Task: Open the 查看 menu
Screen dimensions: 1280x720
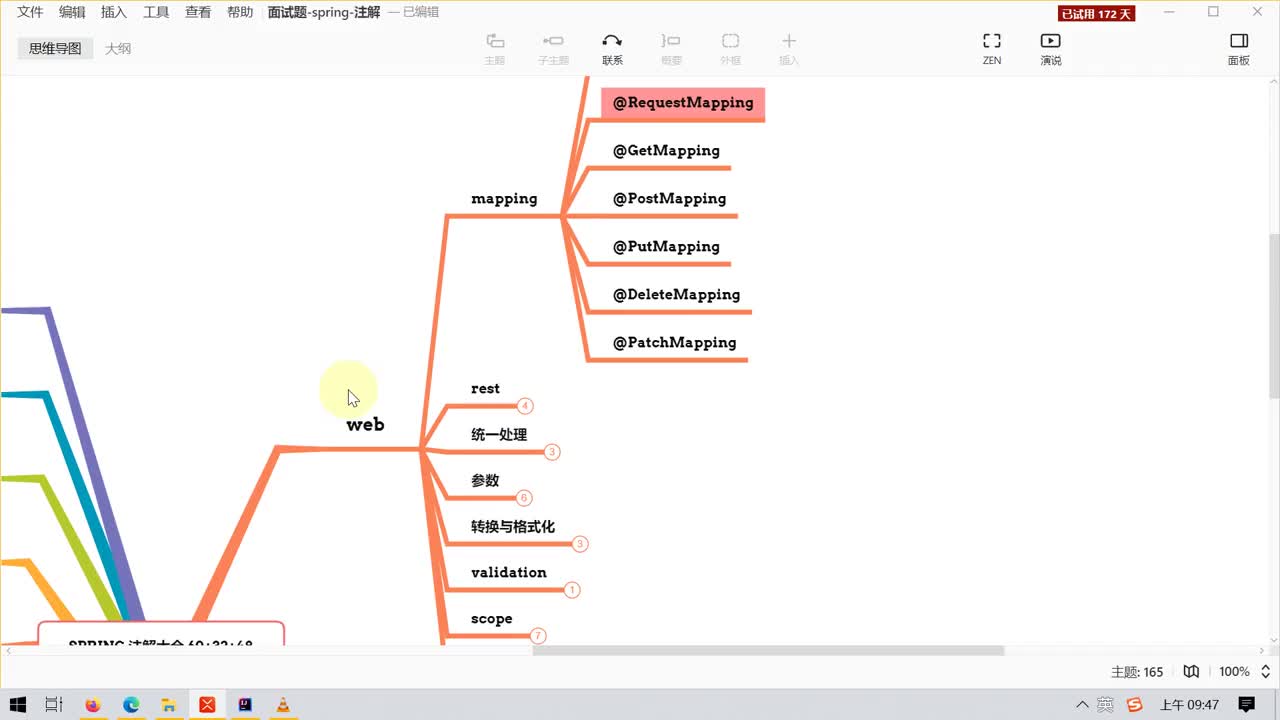Action: (198, 12)
